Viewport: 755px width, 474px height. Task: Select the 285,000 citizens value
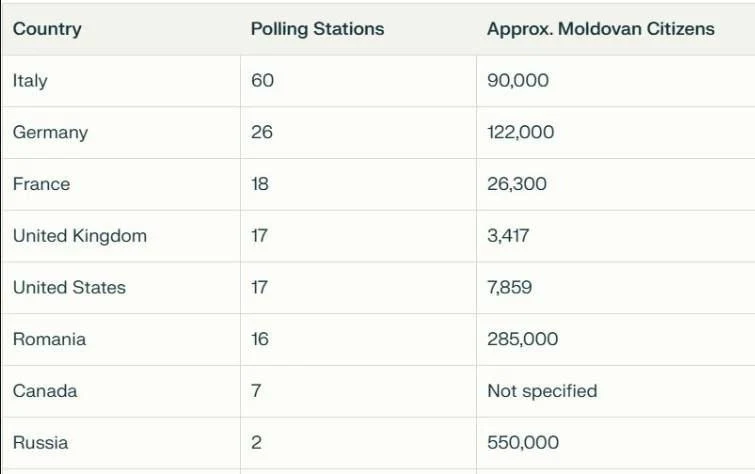[522, 340]
